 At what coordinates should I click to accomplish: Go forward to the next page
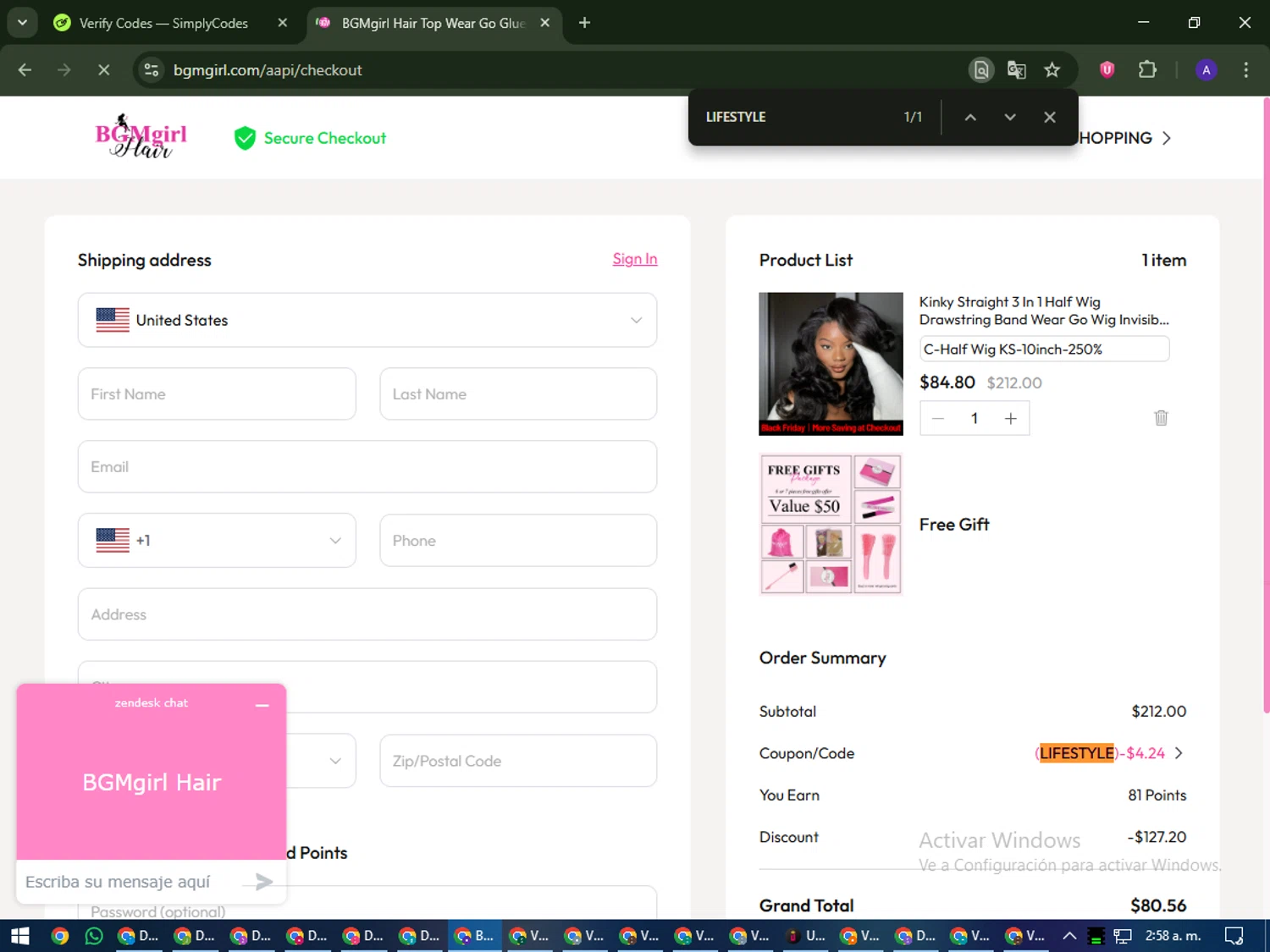point(64,70)
